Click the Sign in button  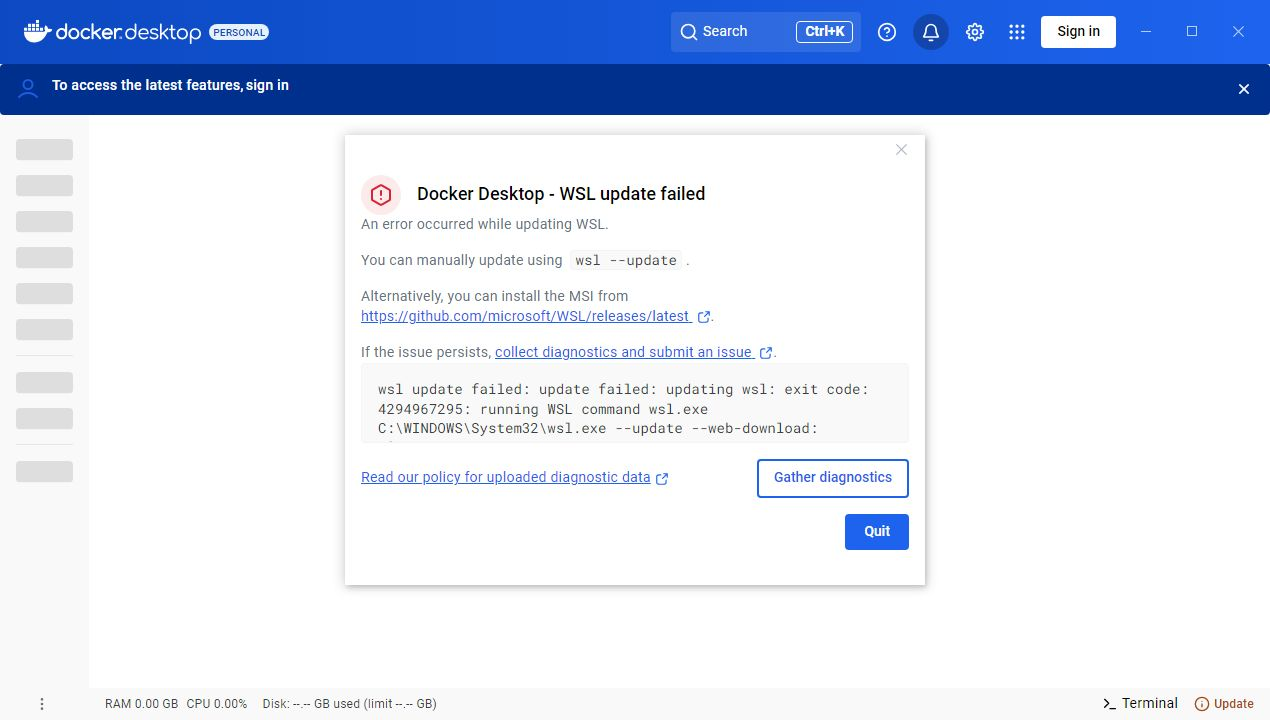pos(1078,31)
